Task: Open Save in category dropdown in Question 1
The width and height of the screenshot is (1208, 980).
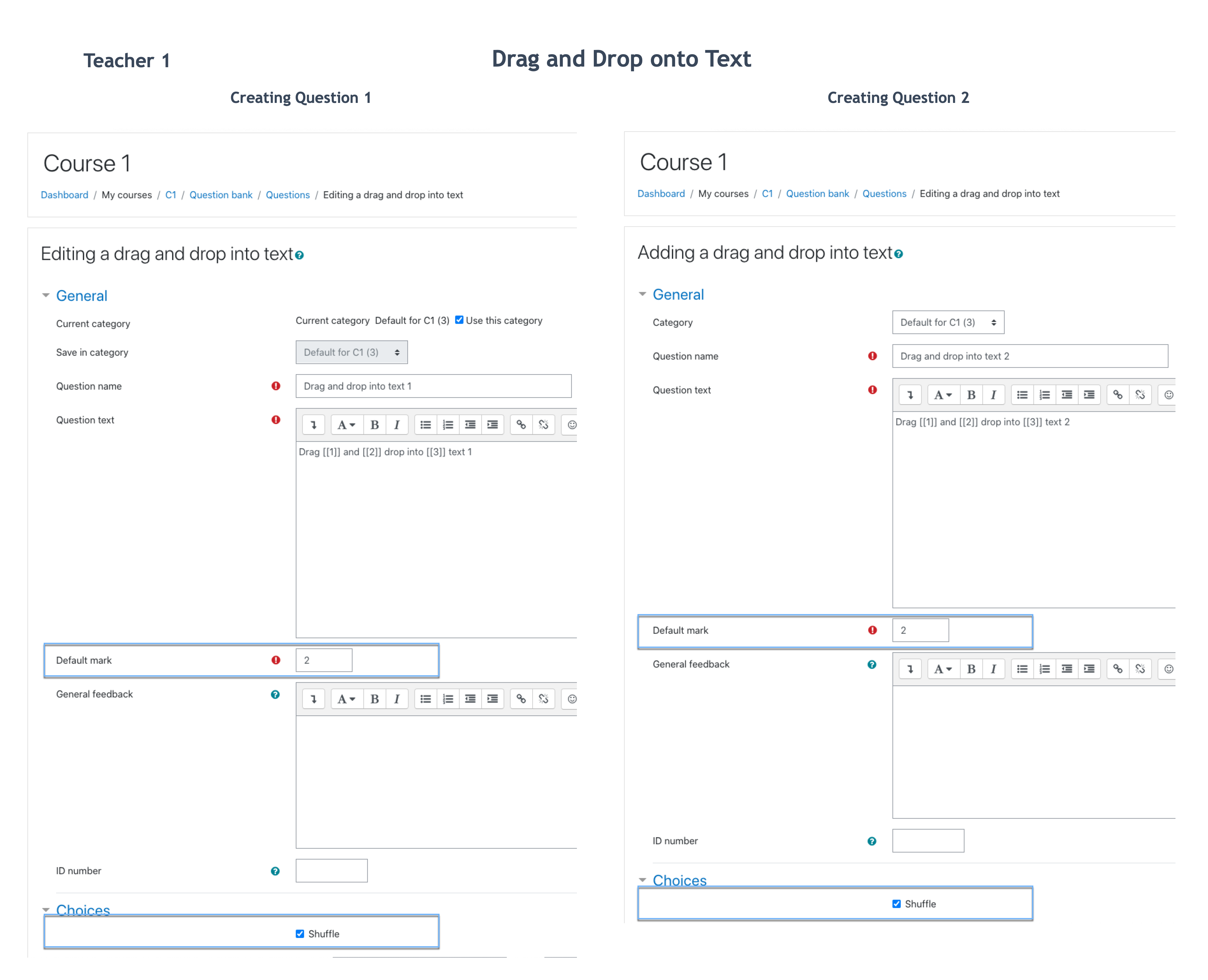Action: [x=352, y=352]
